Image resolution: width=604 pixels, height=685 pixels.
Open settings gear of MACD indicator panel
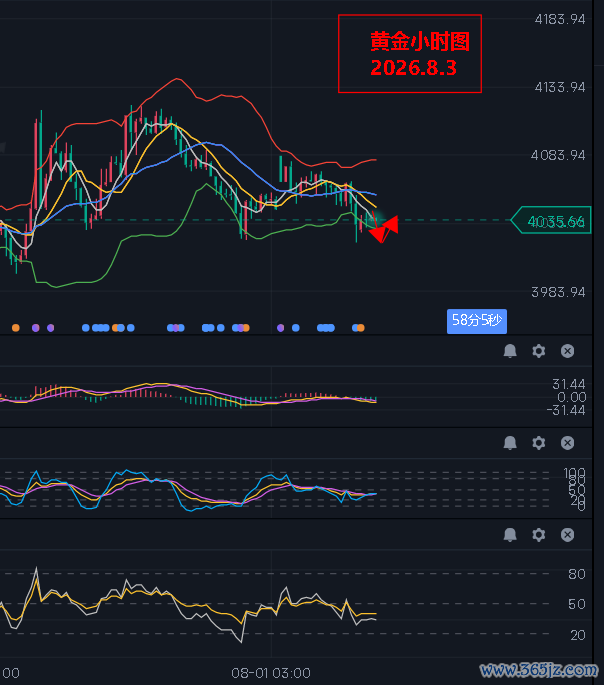coord(538,351)
